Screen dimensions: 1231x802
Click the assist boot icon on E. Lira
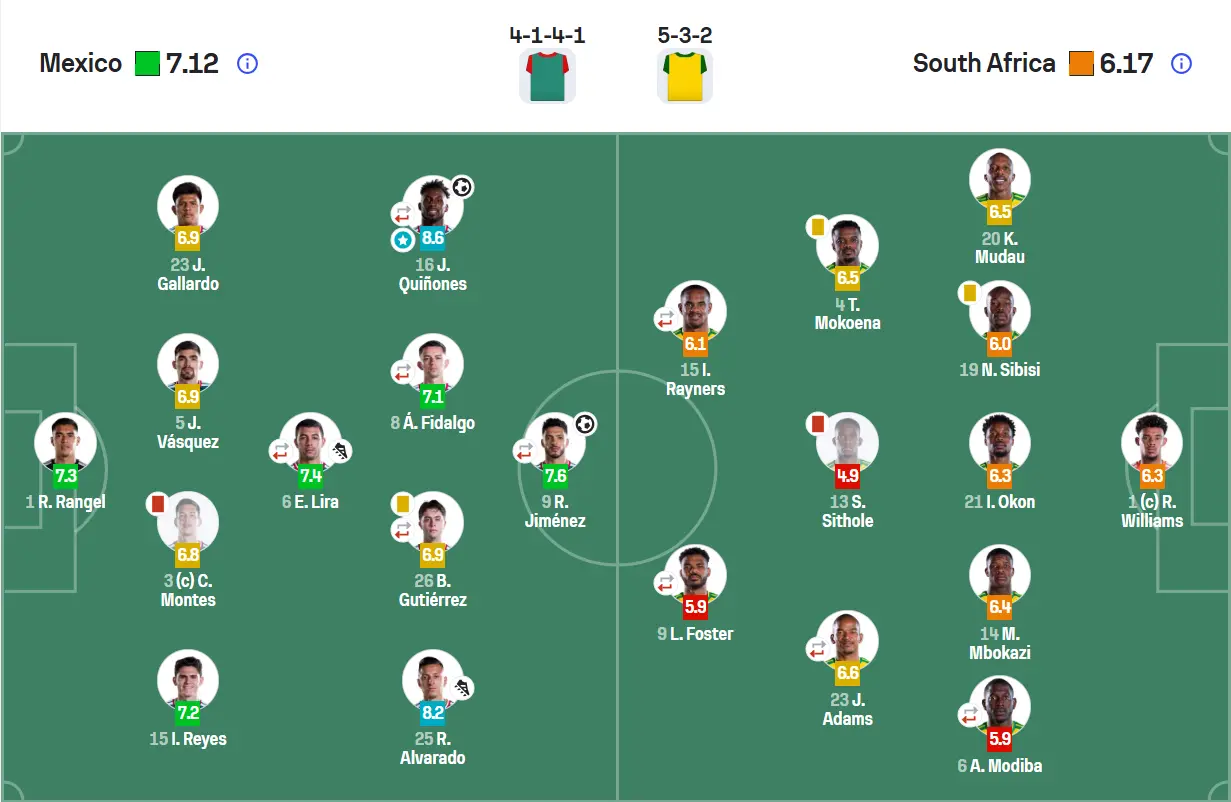coord(341,451)
